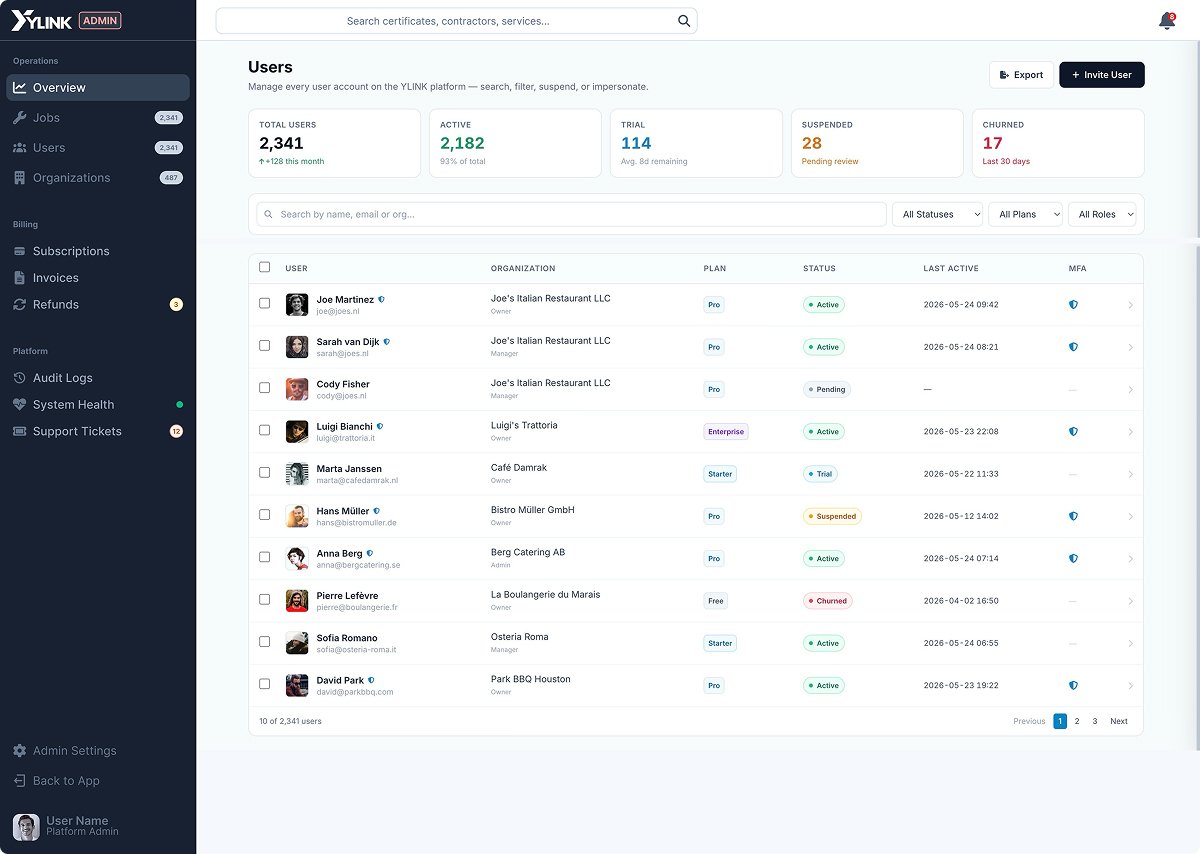Click the top search certificates field
The height and width of the screenshot is (854, 1200).
point(456,21)
